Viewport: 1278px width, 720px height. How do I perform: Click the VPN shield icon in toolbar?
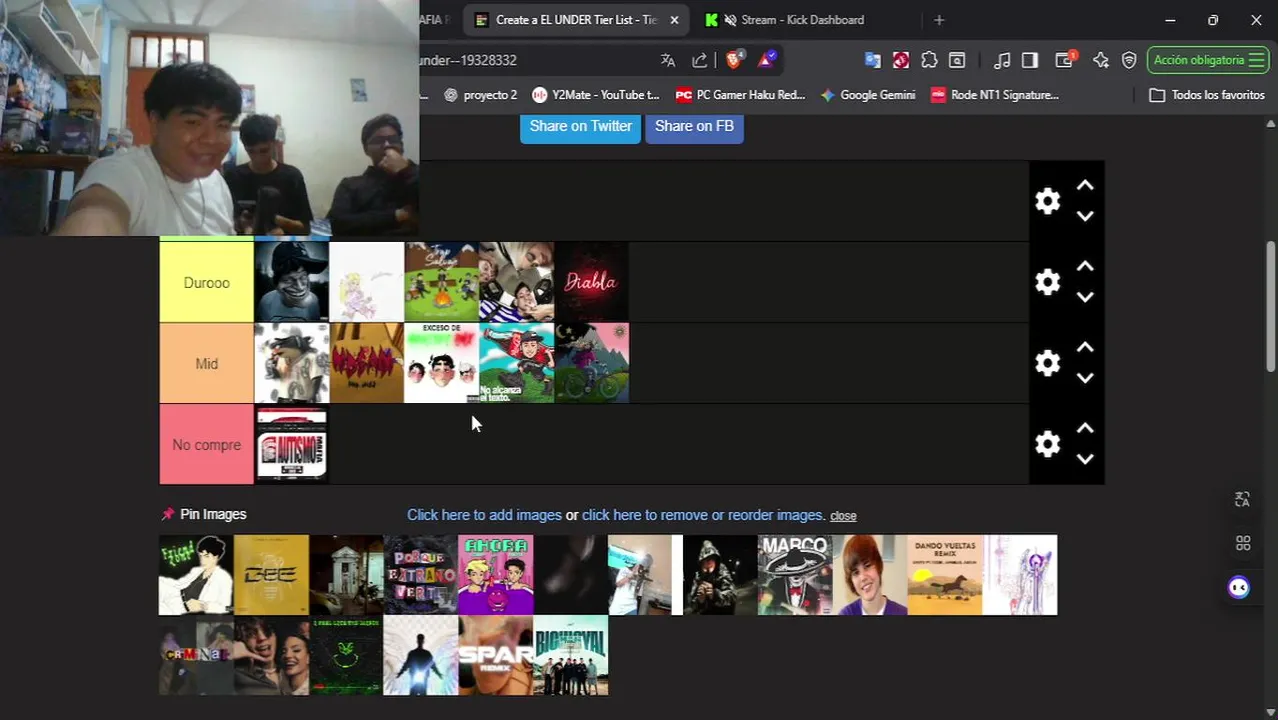pos(1129,60)
